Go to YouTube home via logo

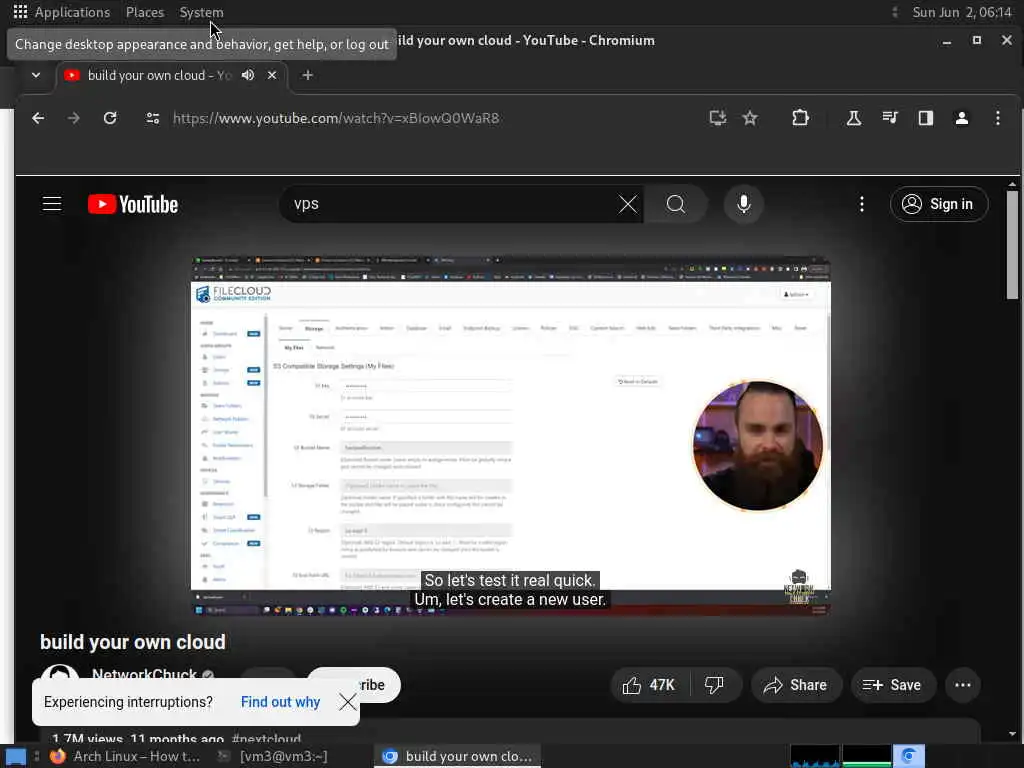tap(133, 204)
